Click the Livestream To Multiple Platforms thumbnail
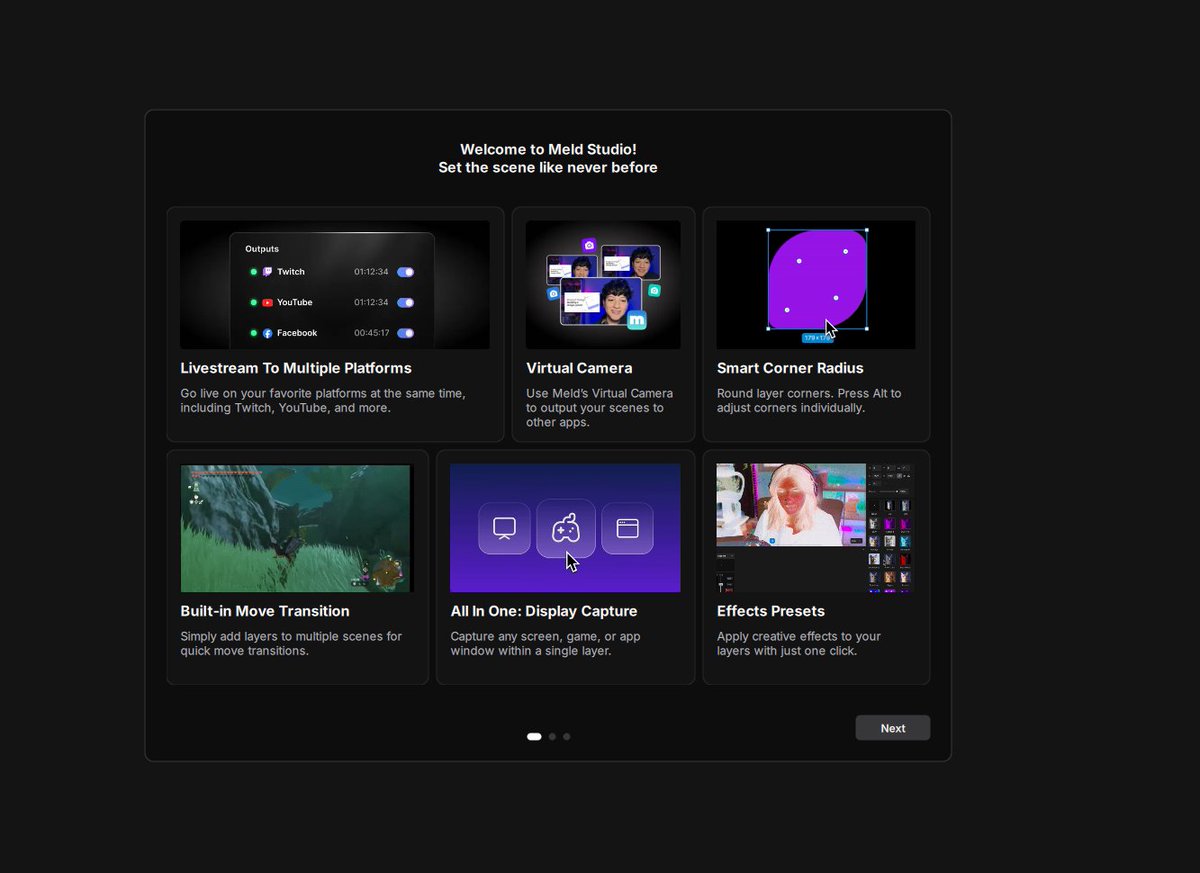Image resolution: width=1200 pixels, height=873 pixels. coord(335,285)
